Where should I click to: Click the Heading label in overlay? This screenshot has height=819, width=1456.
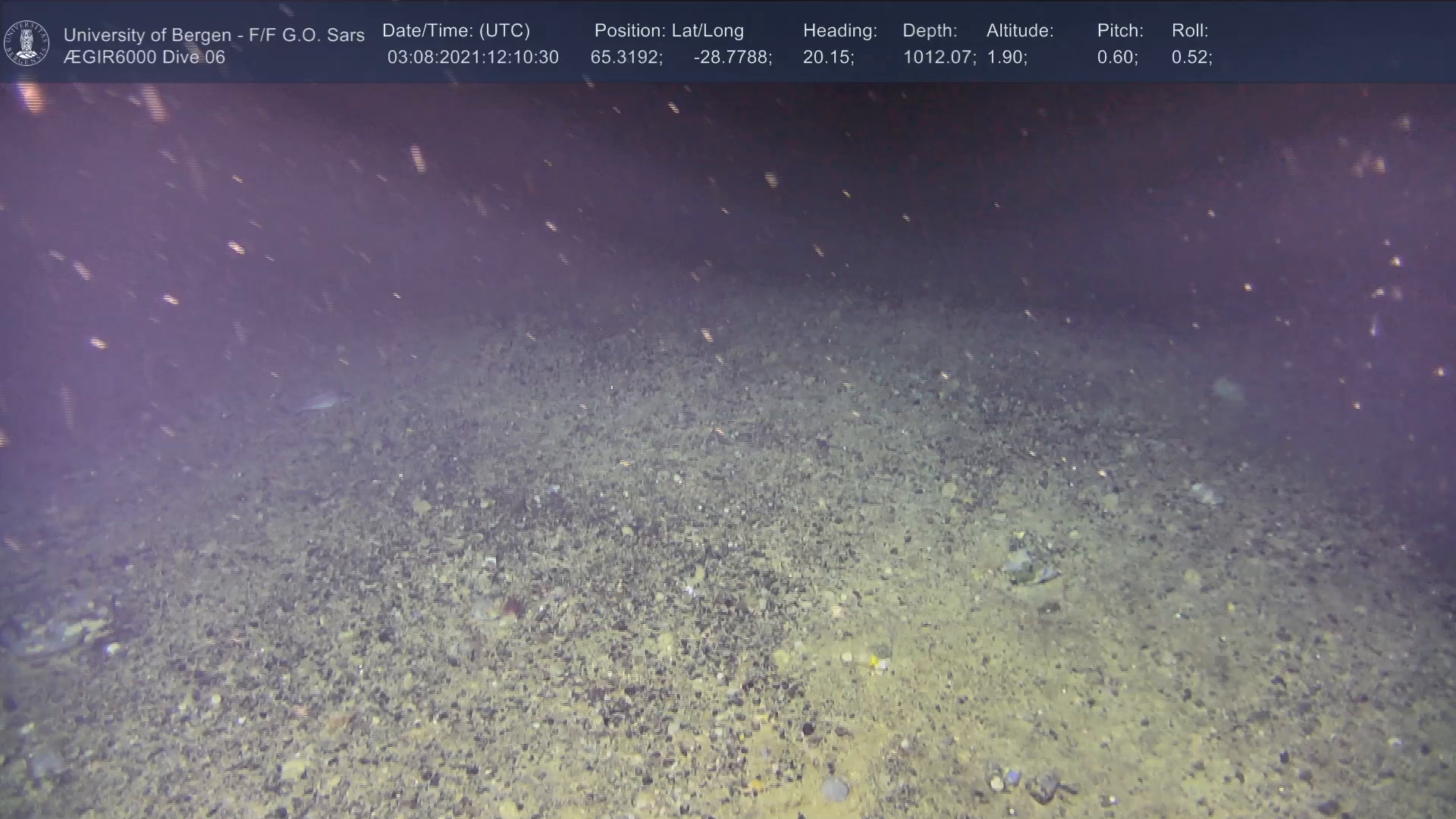click(x=839, y=31)
